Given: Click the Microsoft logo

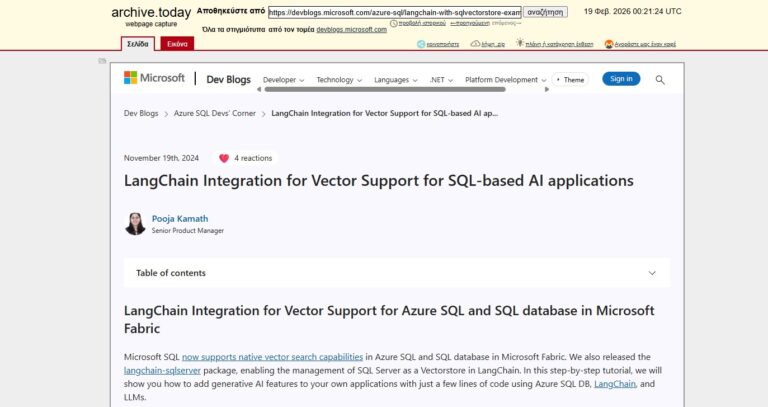Looking at the screenshot, I should 154,79.
